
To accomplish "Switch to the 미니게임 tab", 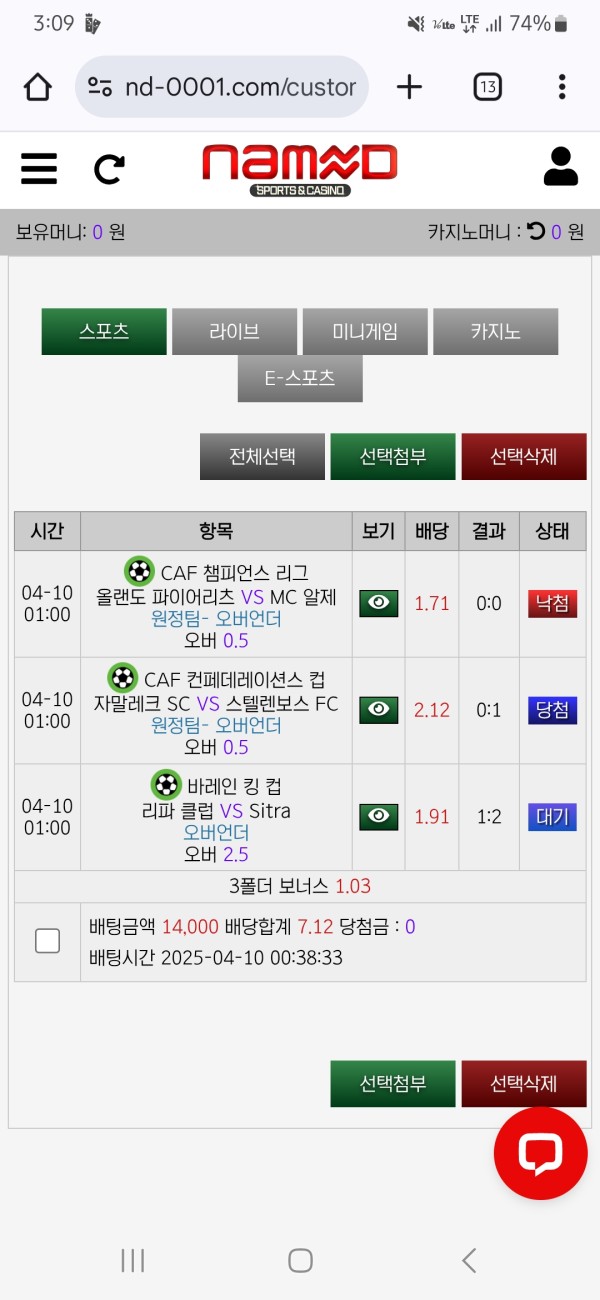I will click(365, 332).
